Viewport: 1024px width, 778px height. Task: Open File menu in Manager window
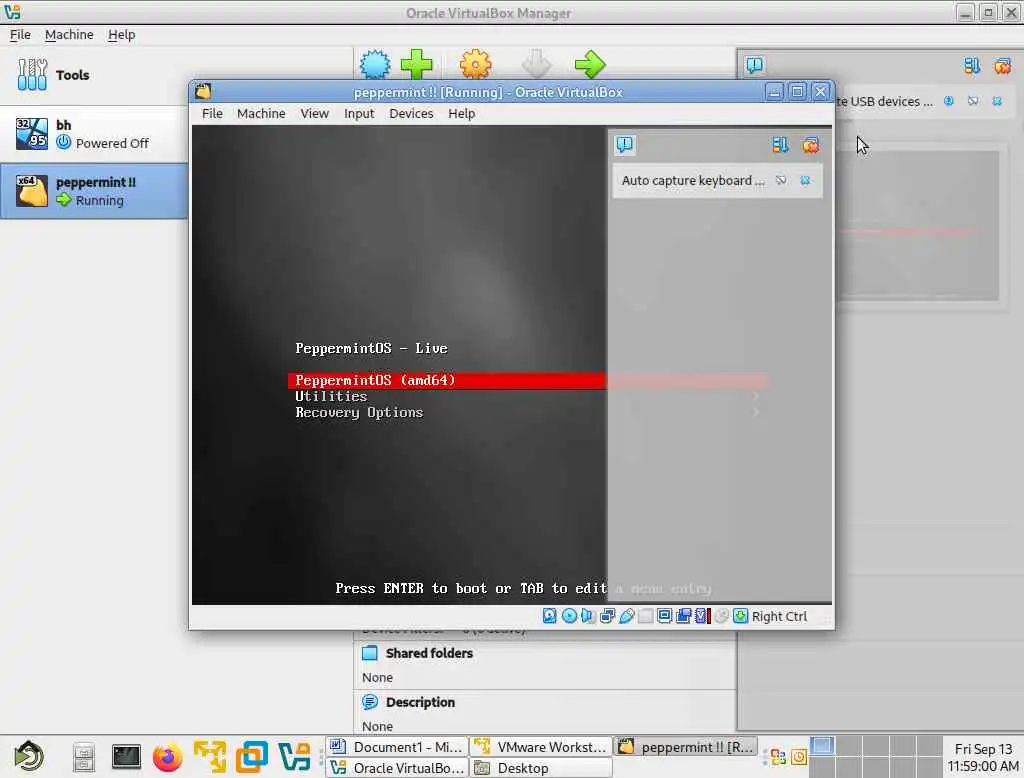20,35
